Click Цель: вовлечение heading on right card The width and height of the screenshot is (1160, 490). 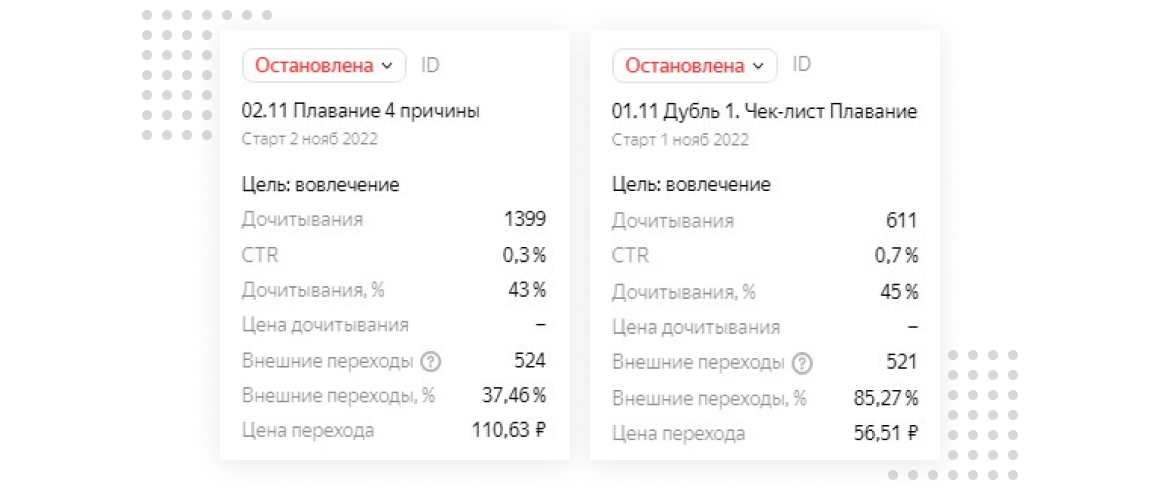click(x=691, y=185)
